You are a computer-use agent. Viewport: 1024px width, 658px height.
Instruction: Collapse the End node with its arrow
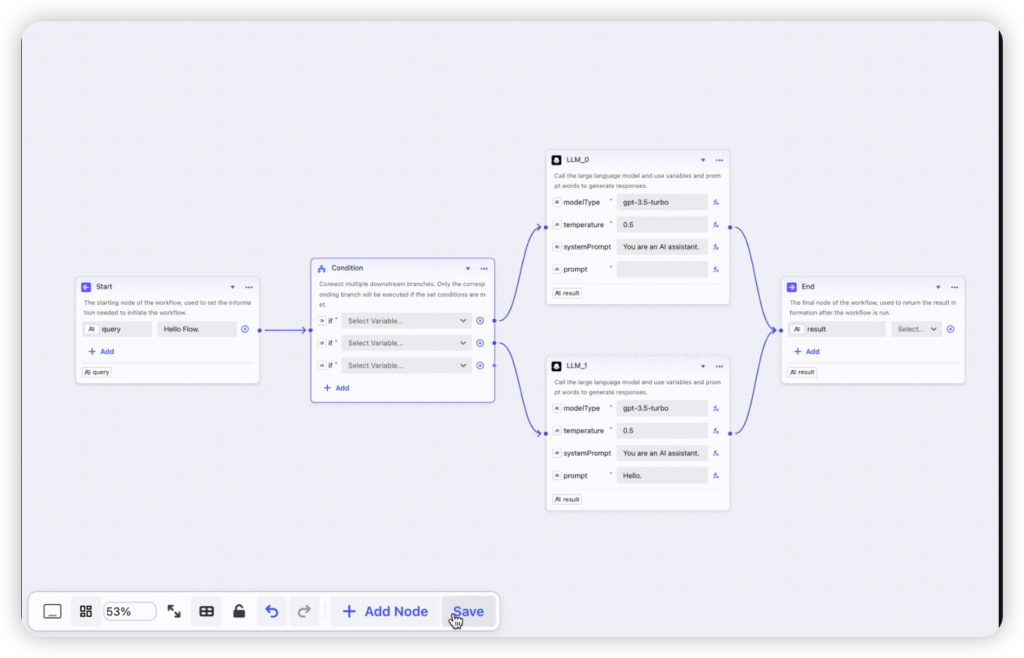[938, 287]
